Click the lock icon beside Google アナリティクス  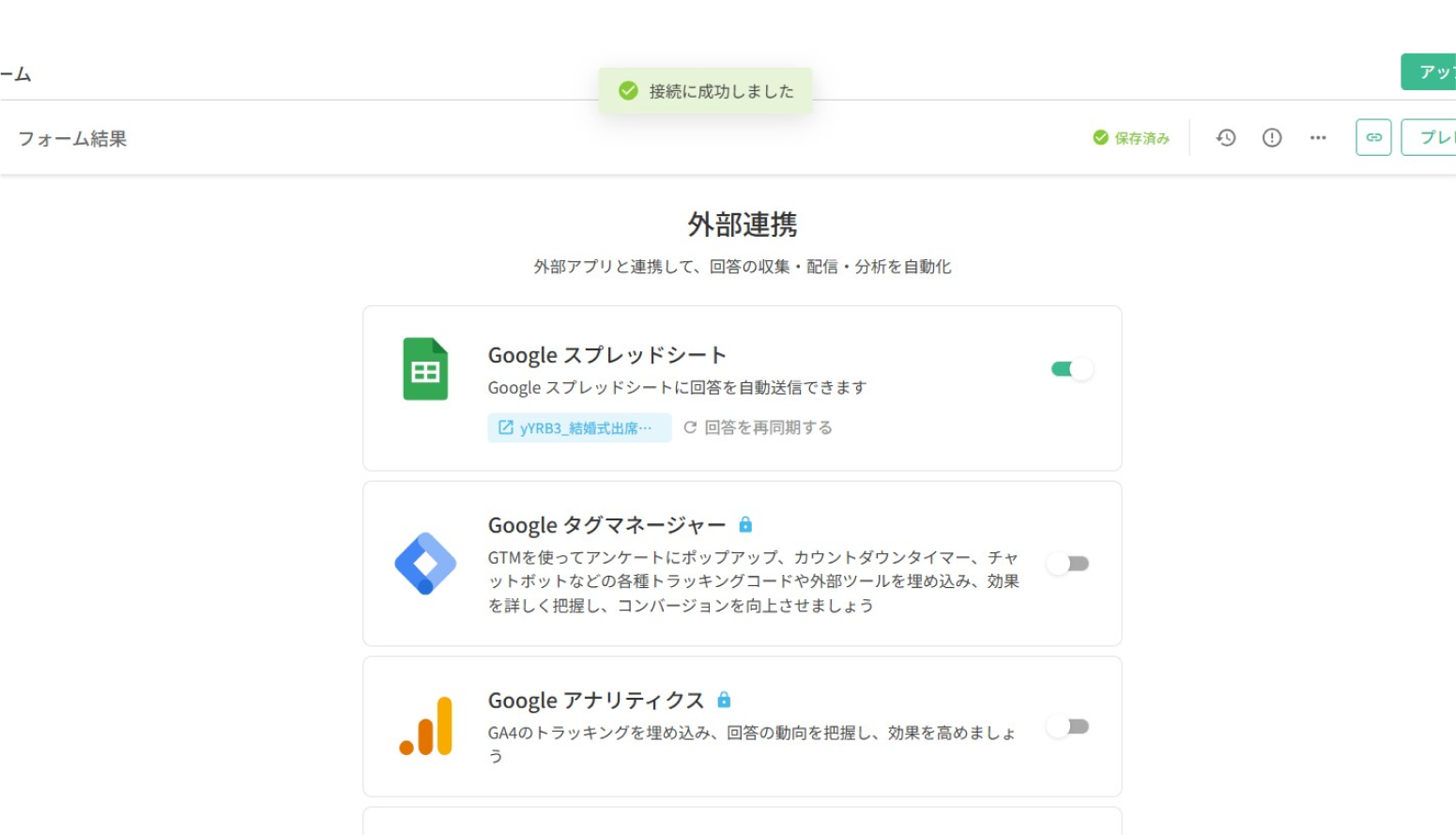coord(724,700)
